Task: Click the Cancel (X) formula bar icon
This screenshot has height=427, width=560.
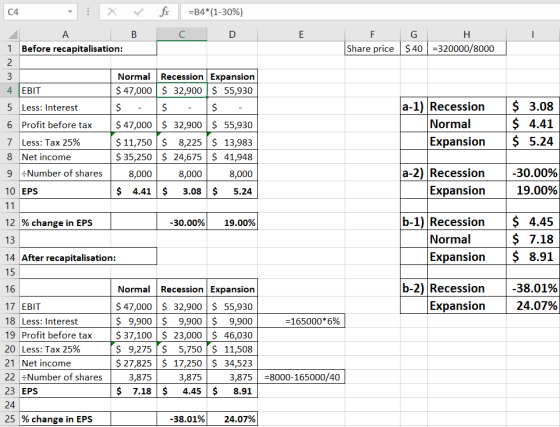Action: 112,12
